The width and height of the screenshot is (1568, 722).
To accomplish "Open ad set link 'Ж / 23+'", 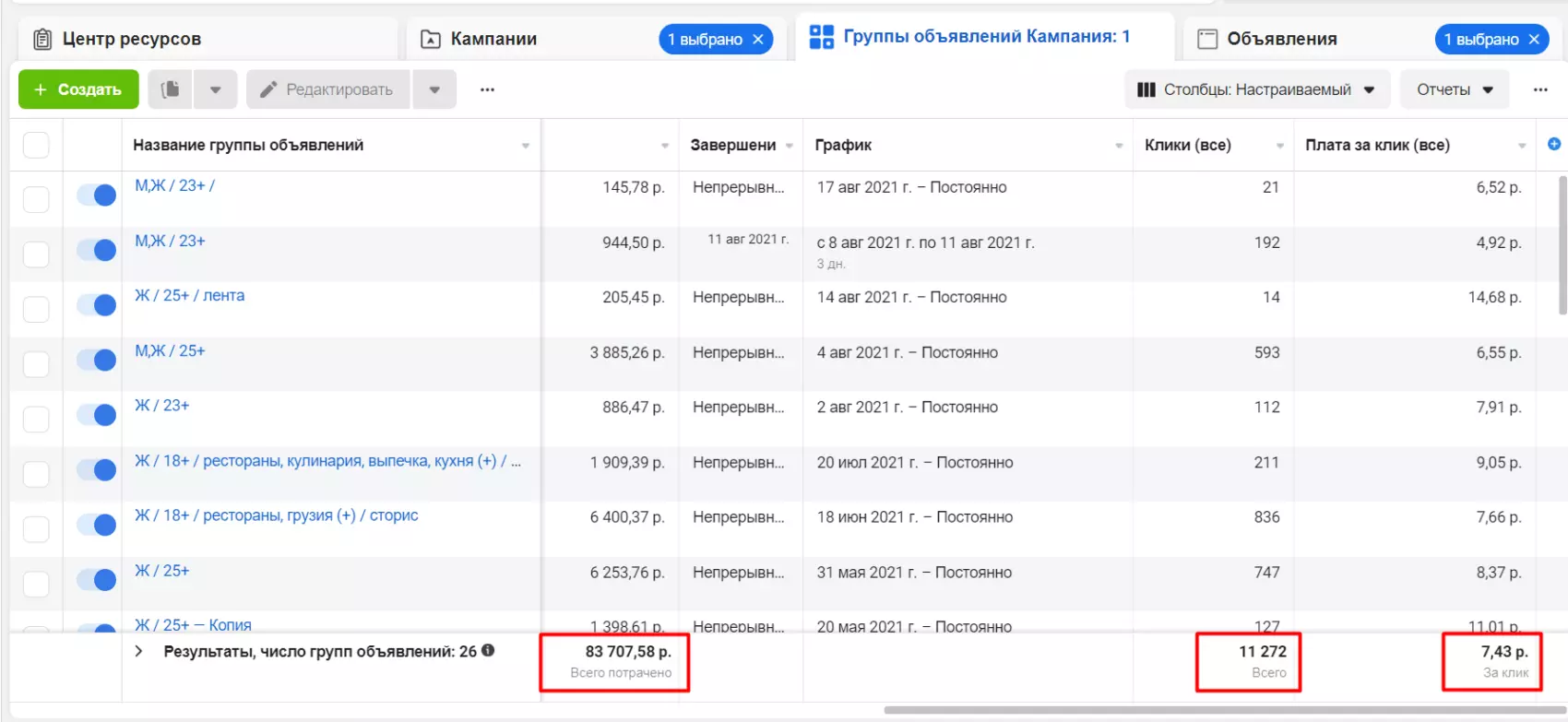I will click(162, 405).
